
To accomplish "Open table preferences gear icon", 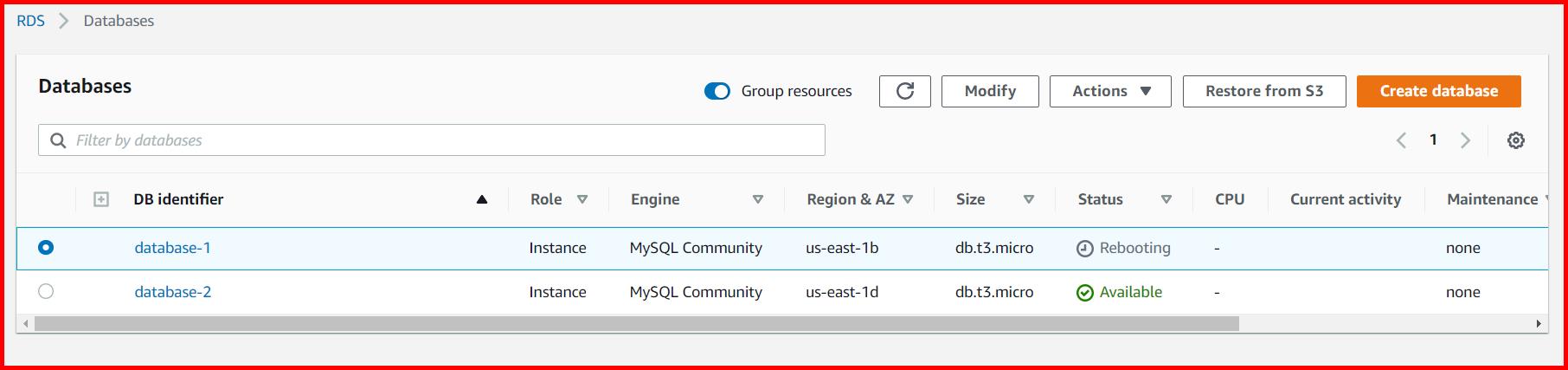I will coord(1515,140).
